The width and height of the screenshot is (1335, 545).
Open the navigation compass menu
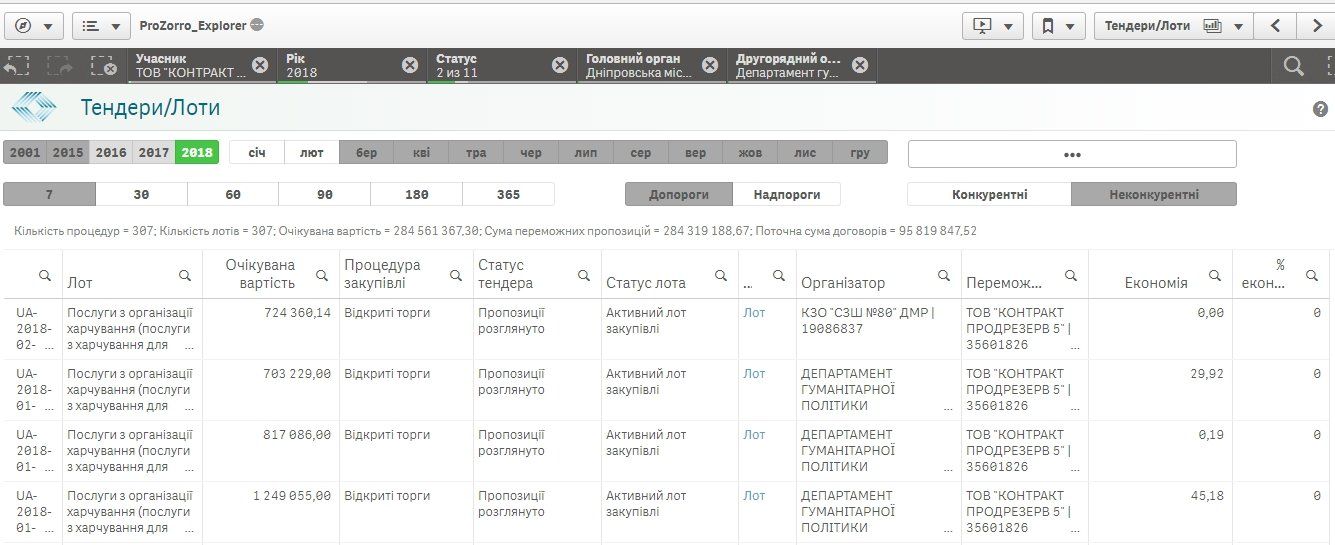[34, 26]
